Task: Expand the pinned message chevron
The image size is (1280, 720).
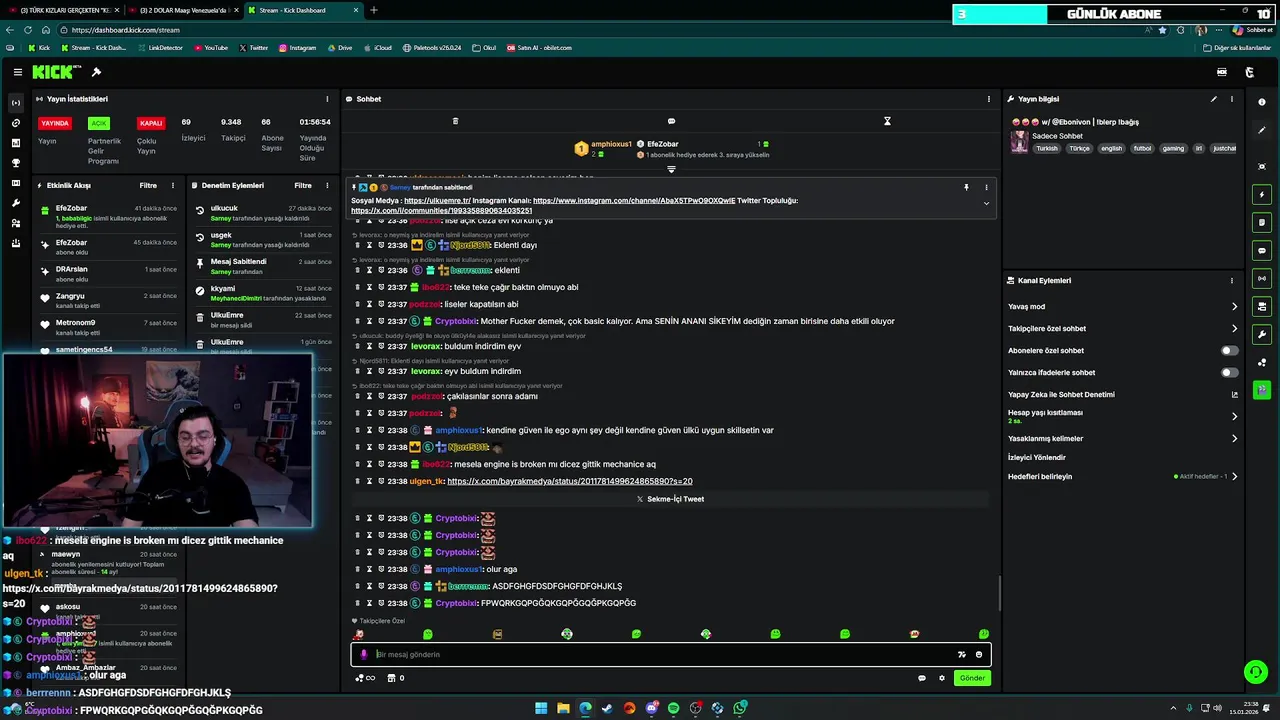Action: 986,203
